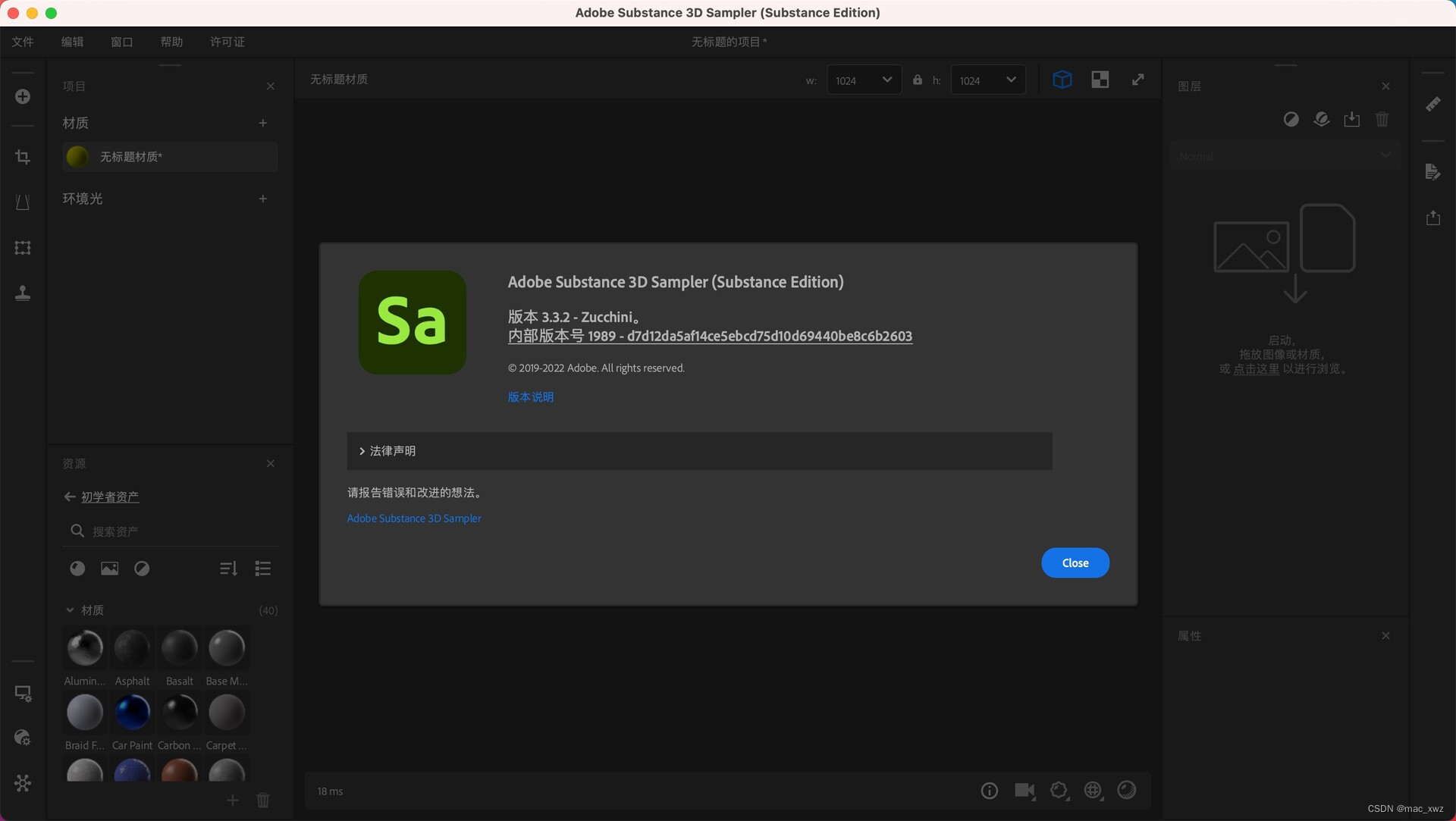Screen dimensions: 1456x821
Task: Delete layer trash icon in Layers panel
Action: (x=1382, y=119)
